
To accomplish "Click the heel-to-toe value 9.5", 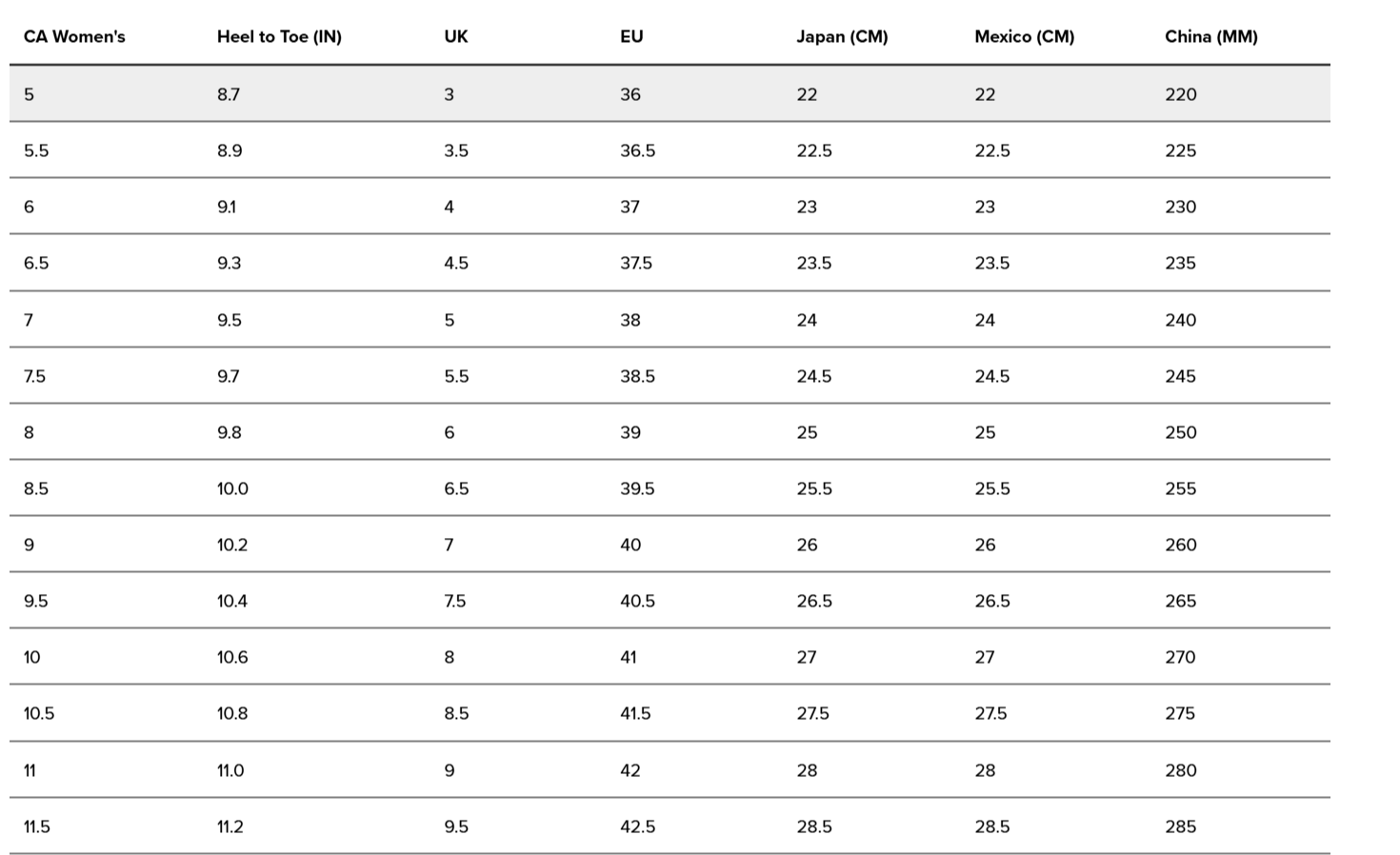I will pos(230,320).
